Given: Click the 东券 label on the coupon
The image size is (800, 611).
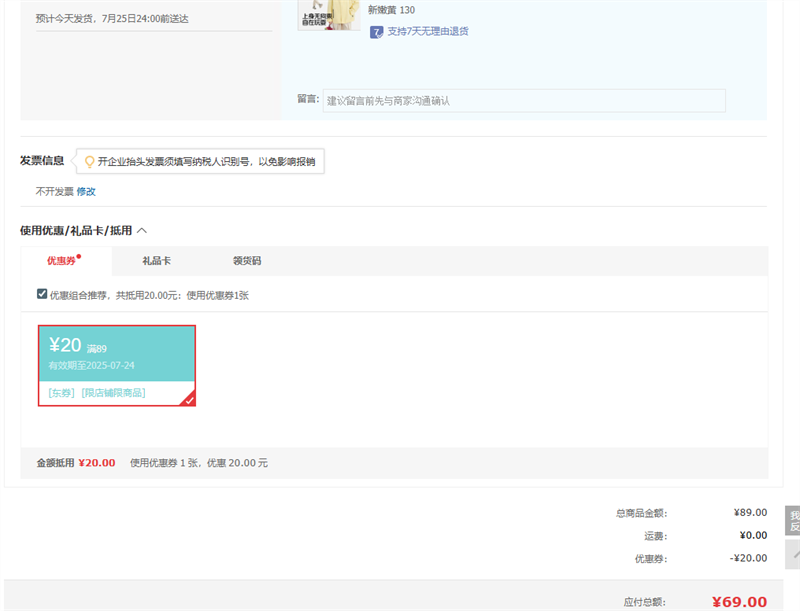Looking at the screenshot, I should click(x=61, y=393).
